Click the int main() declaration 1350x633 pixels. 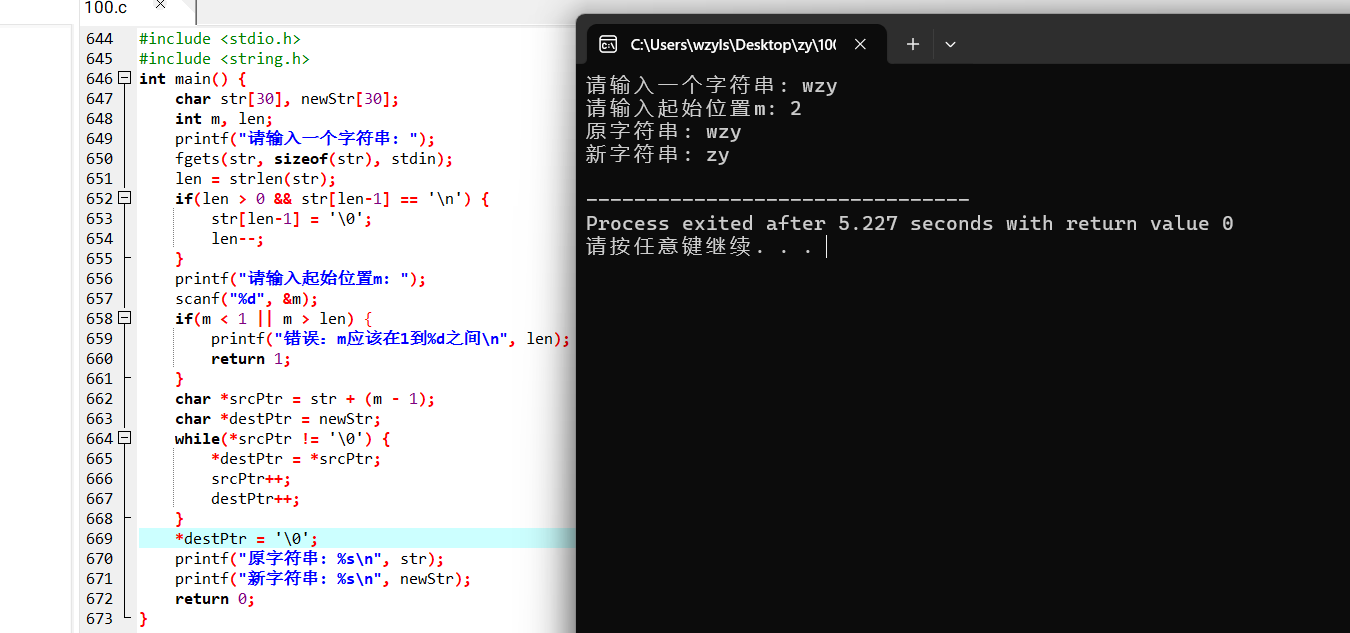193,78
